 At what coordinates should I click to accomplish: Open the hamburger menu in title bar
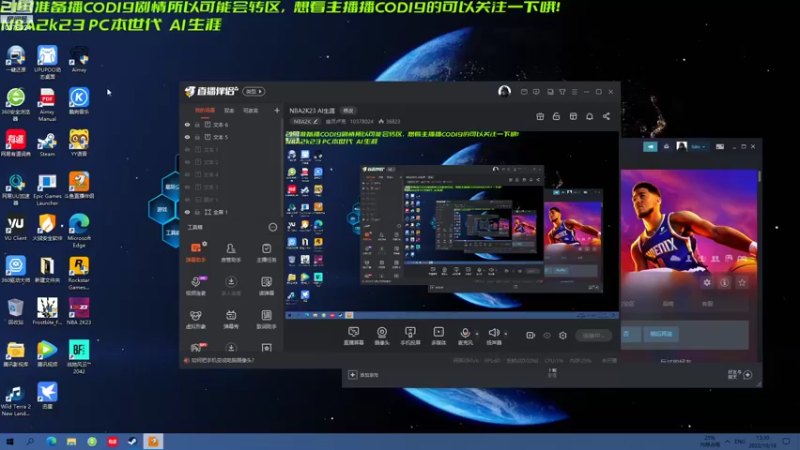point(574,92)
